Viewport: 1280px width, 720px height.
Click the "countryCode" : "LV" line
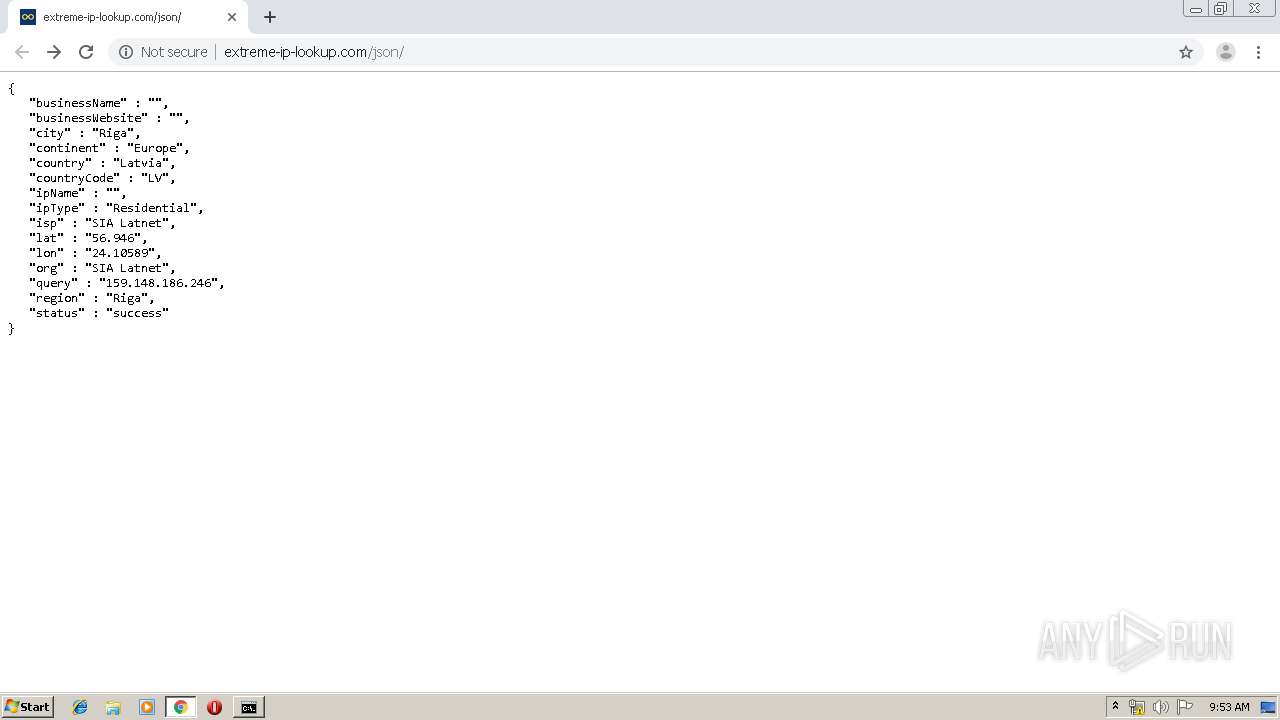102,178
